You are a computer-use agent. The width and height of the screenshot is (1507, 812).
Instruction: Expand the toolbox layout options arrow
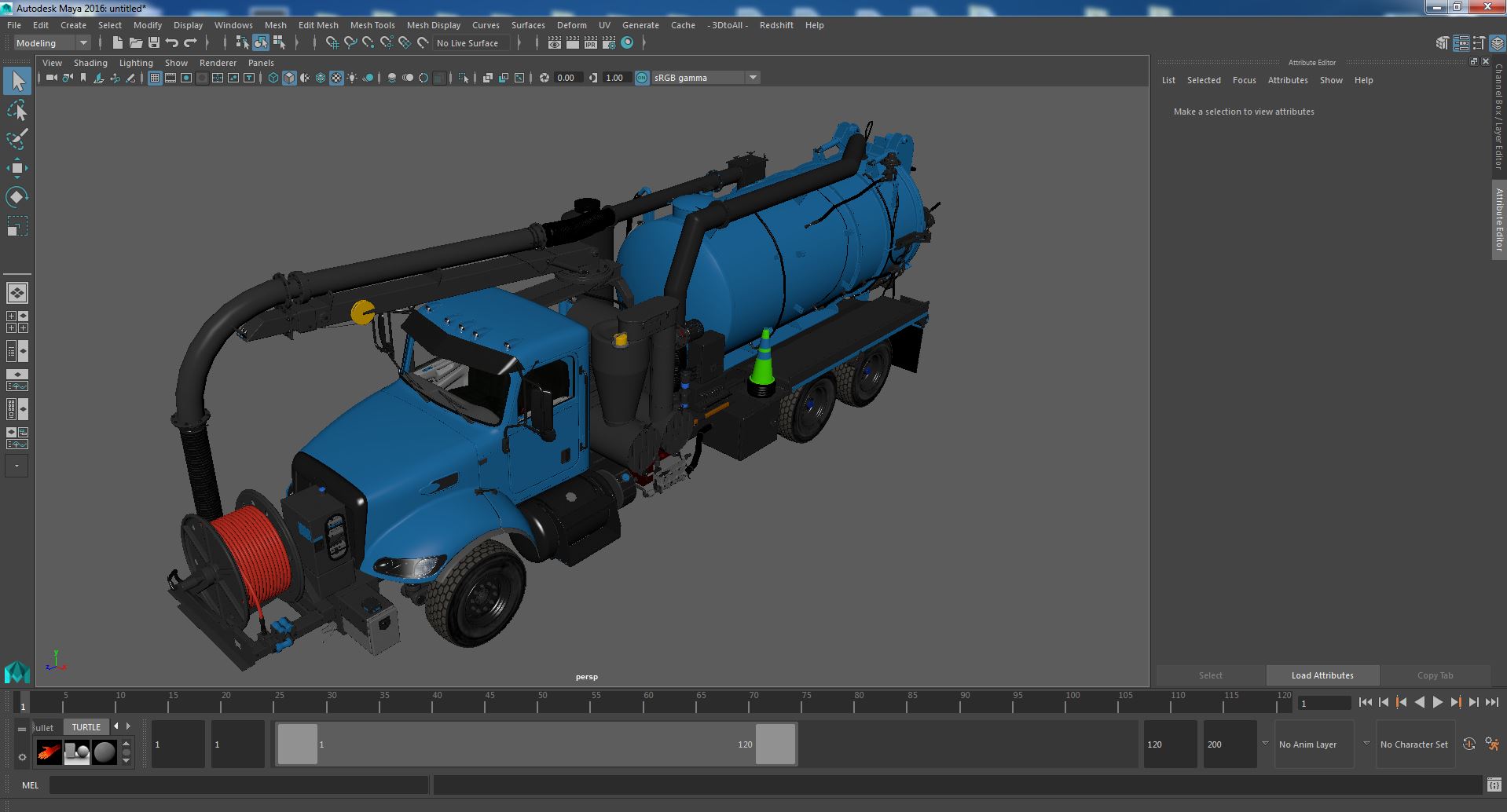pyautogui.click(x=17, y=466)
